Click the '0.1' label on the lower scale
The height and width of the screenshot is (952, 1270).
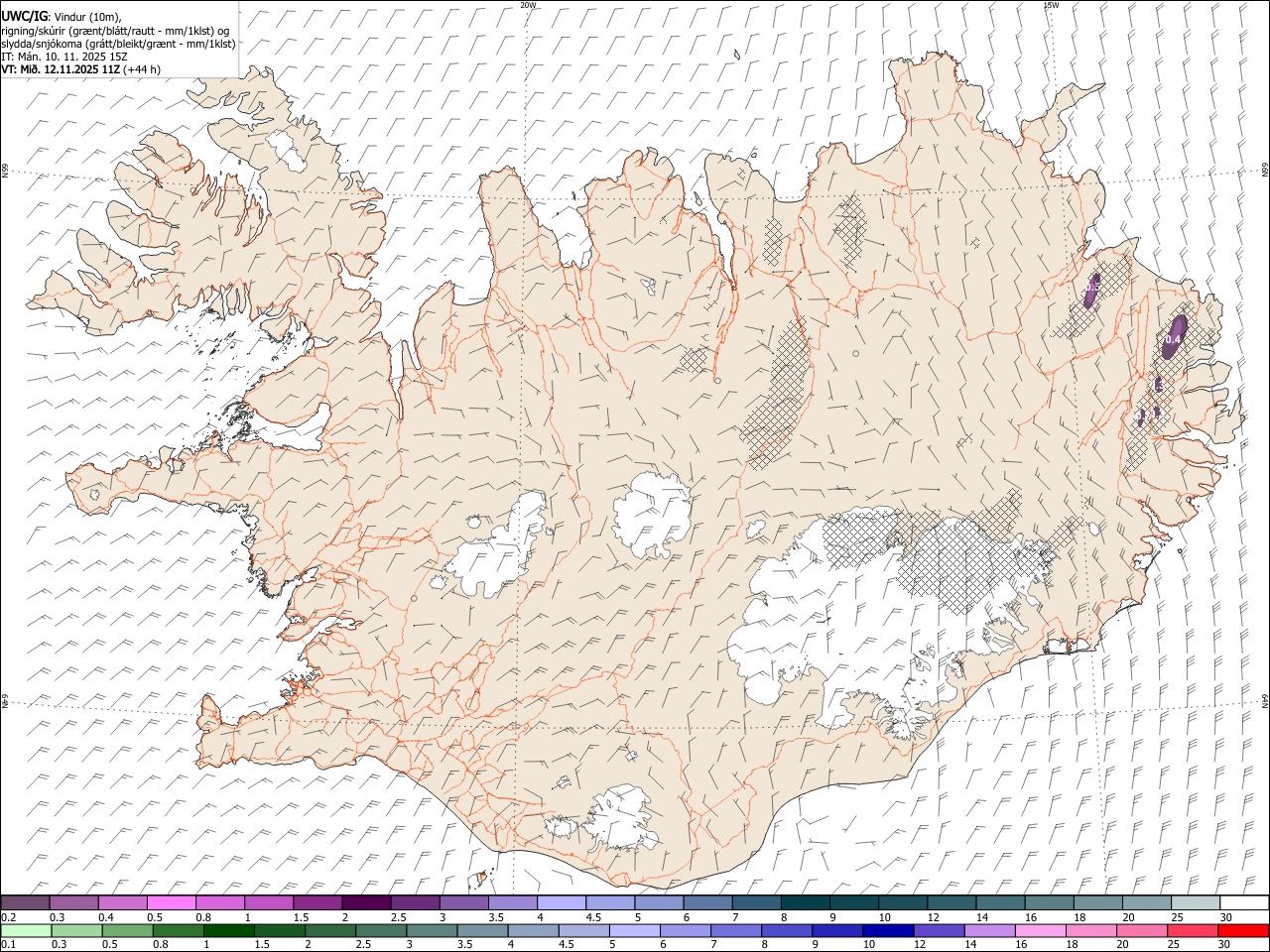[9, 945]
